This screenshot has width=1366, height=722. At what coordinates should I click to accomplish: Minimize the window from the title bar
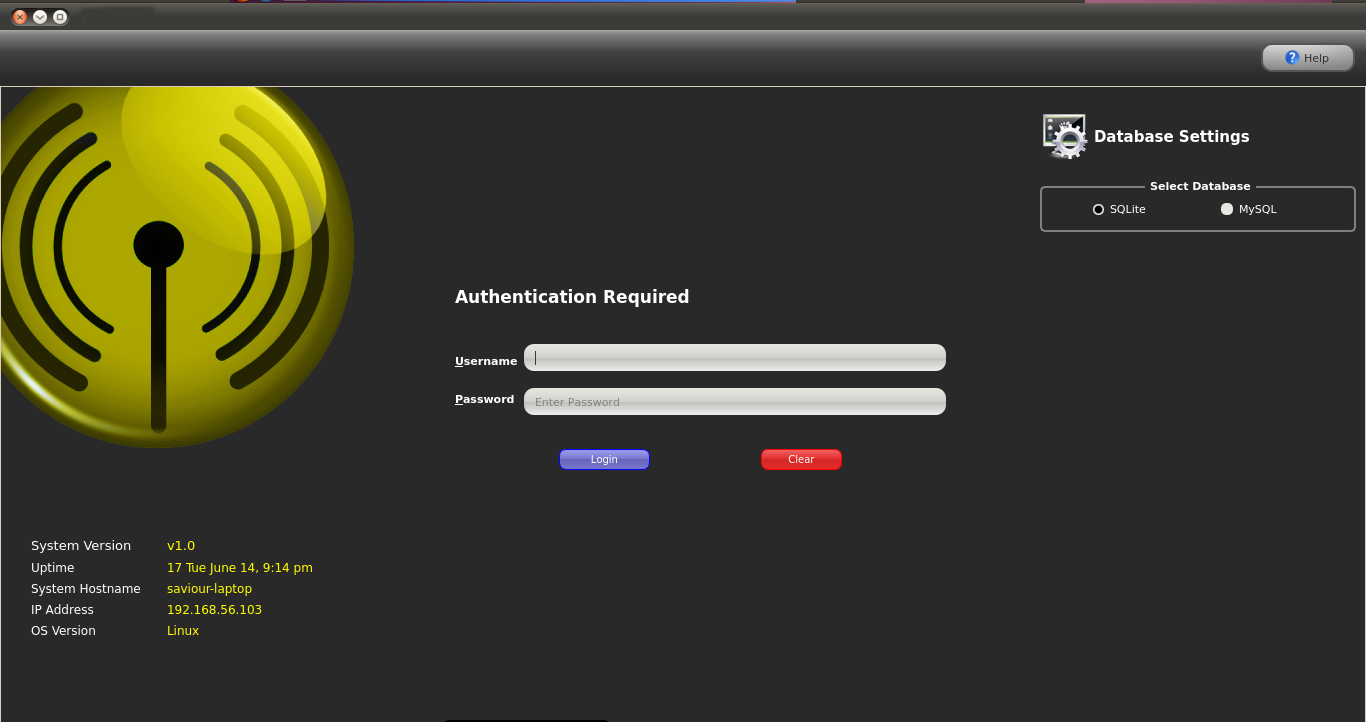[40, 17]
